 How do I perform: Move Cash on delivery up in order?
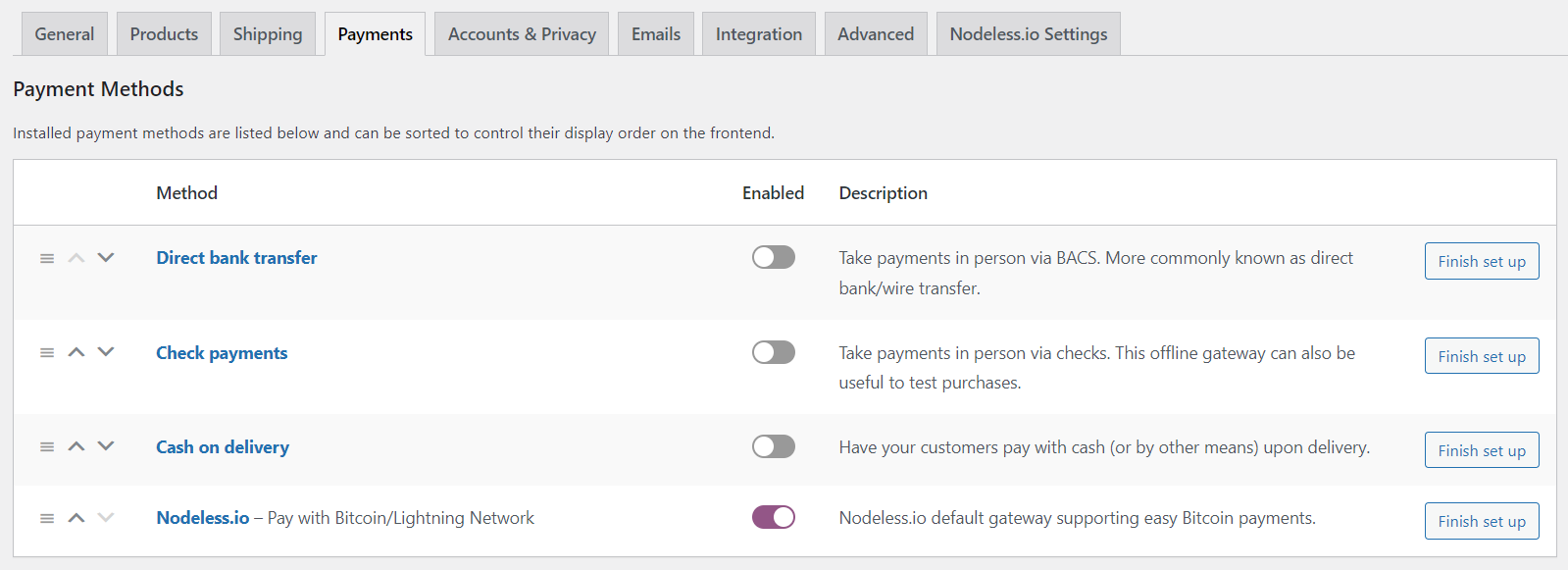point(76,446)
